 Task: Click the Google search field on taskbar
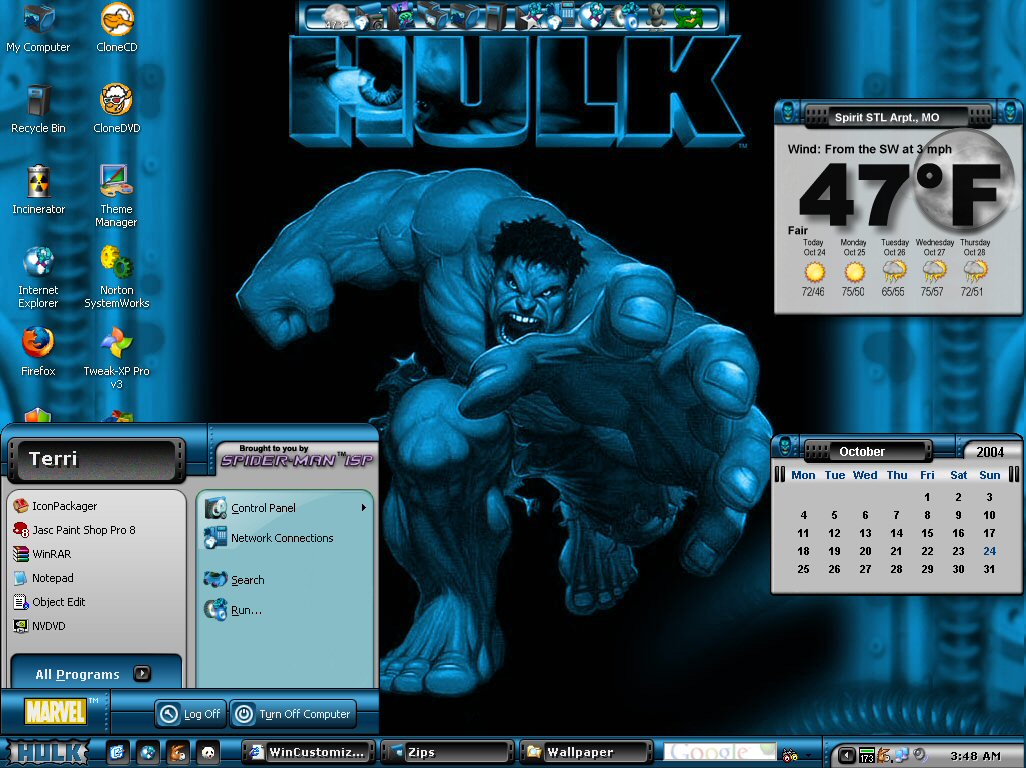point(718,752)
